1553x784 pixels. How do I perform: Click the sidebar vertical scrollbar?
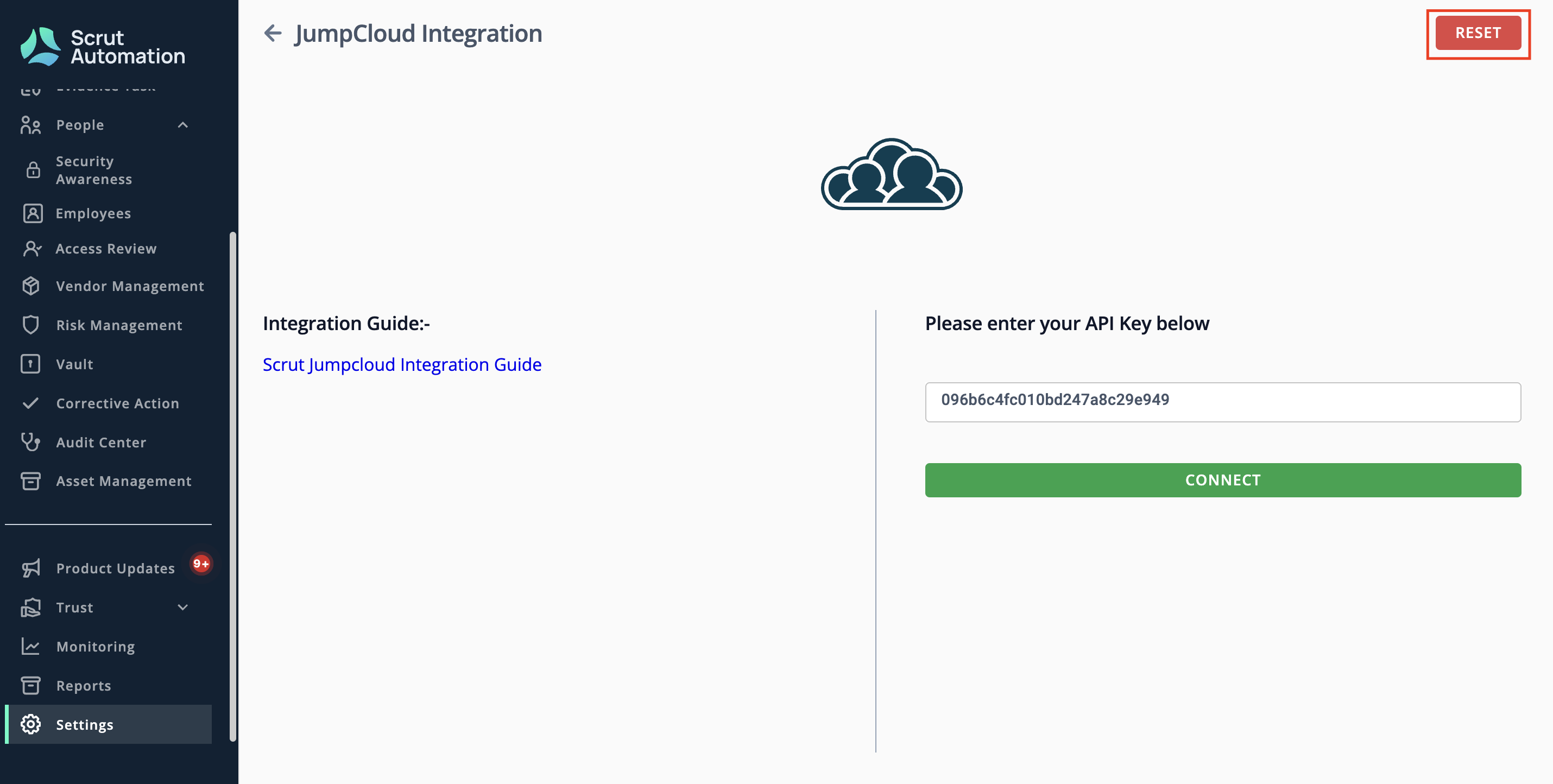[x=233, y=487]
